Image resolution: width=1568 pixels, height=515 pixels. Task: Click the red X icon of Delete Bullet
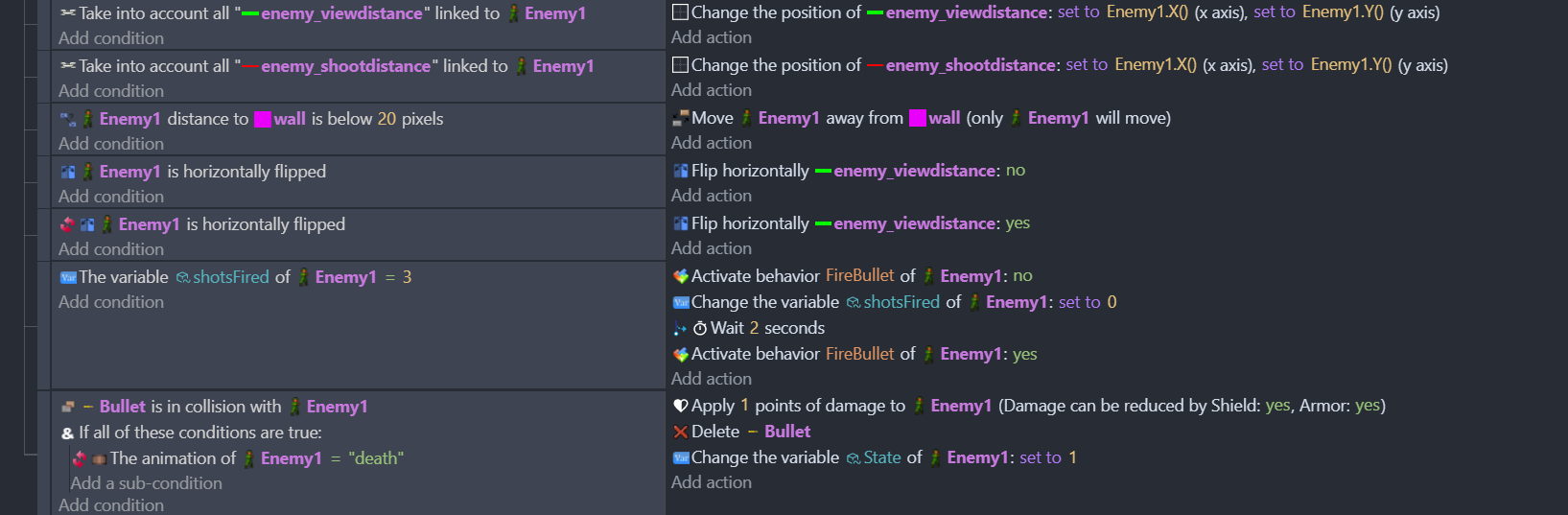coord(681,432)
